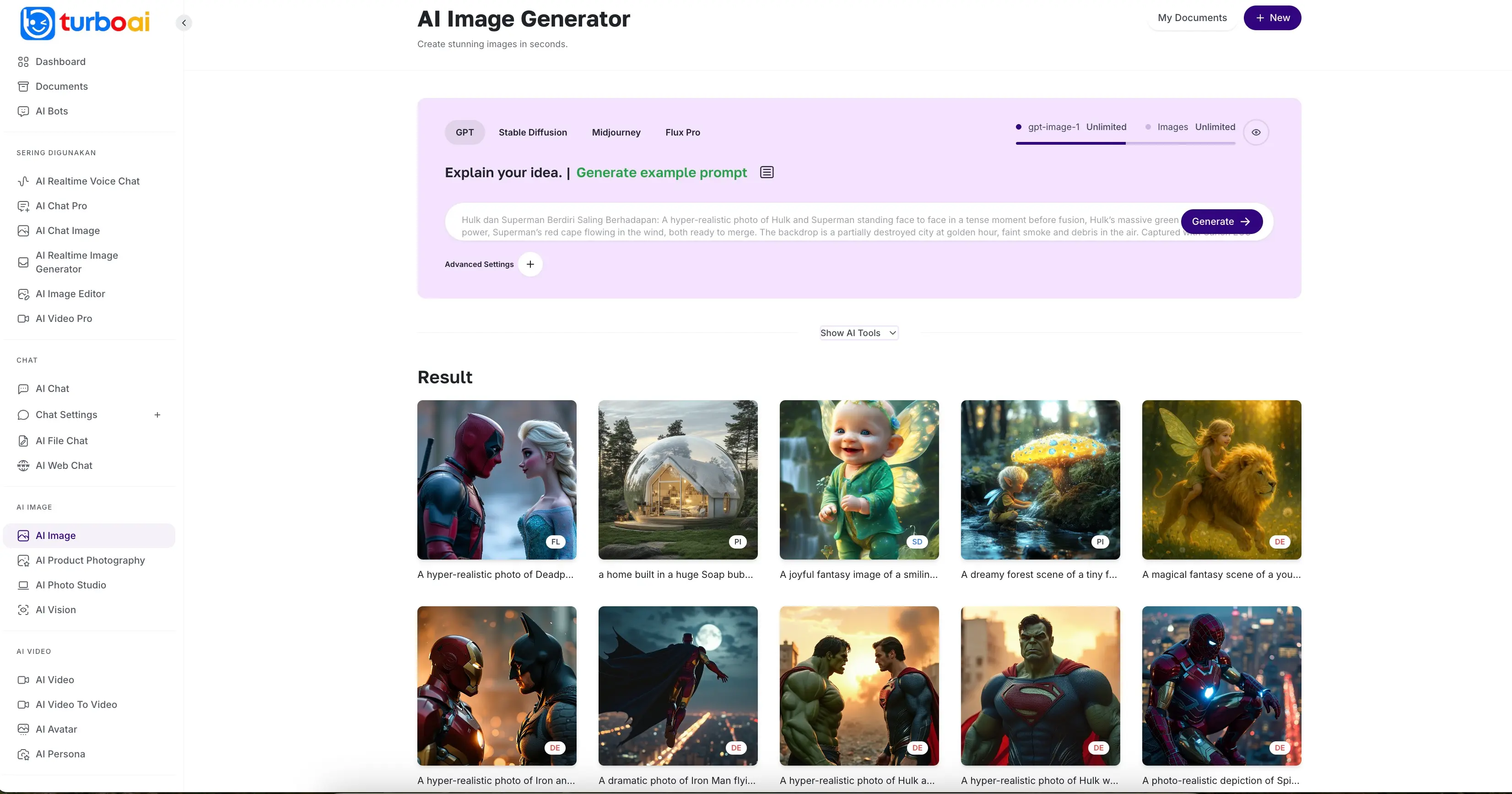The image size is (1512, 794).
Task: Expand Advanced Settings plus button
Action: [530, 264]
